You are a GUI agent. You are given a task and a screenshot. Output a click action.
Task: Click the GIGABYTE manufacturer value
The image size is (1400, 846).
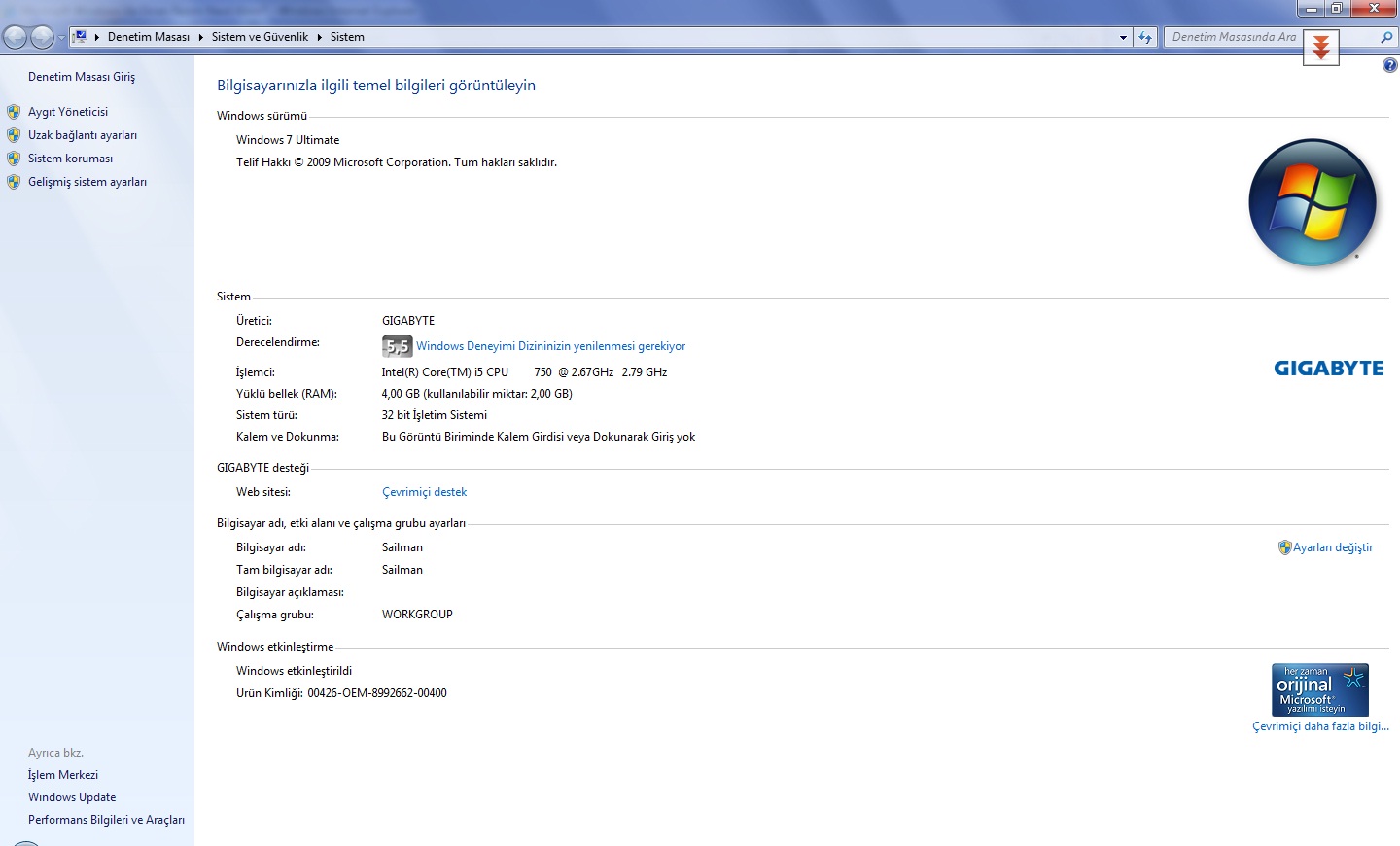pyautogui.click(x=408, y=321)
